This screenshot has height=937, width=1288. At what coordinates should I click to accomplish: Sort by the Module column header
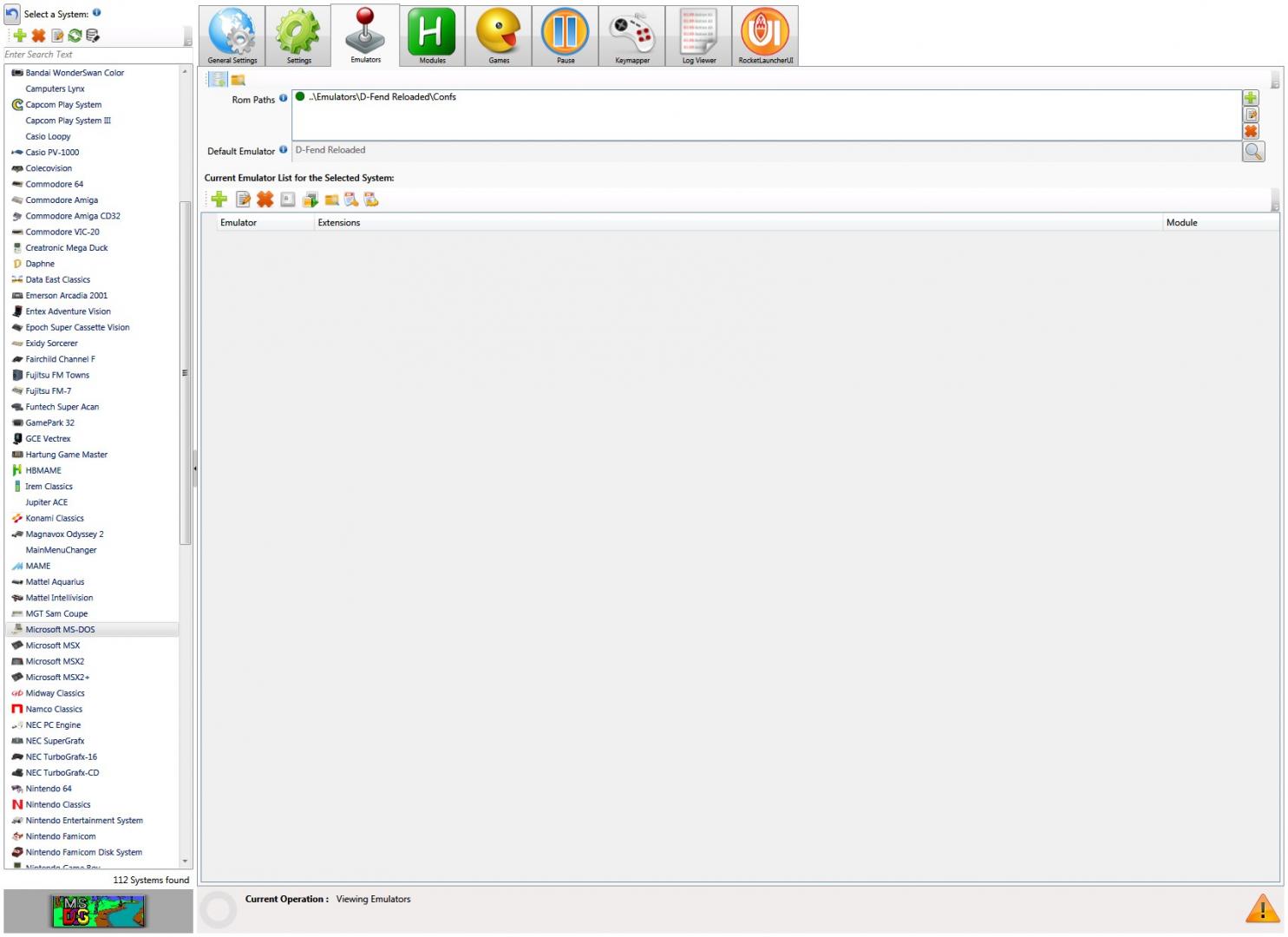click(x=1220, y=223)
